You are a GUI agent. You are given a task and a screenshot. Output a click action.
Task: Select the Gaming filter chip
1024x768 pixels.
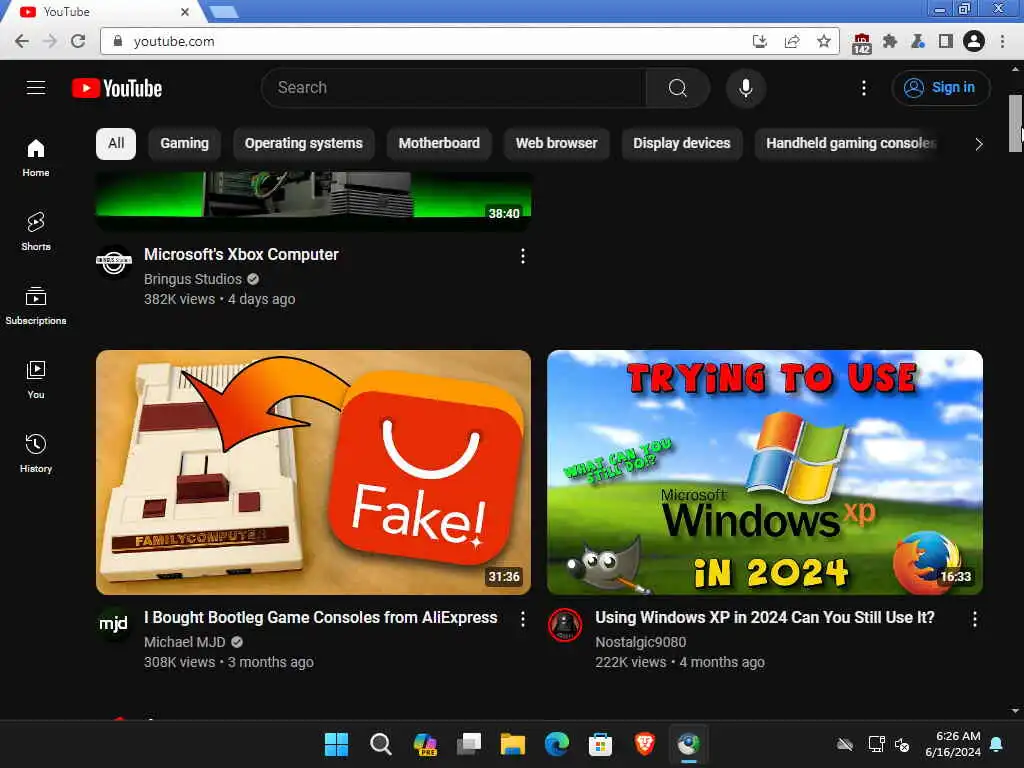click(x=185, y=144)
